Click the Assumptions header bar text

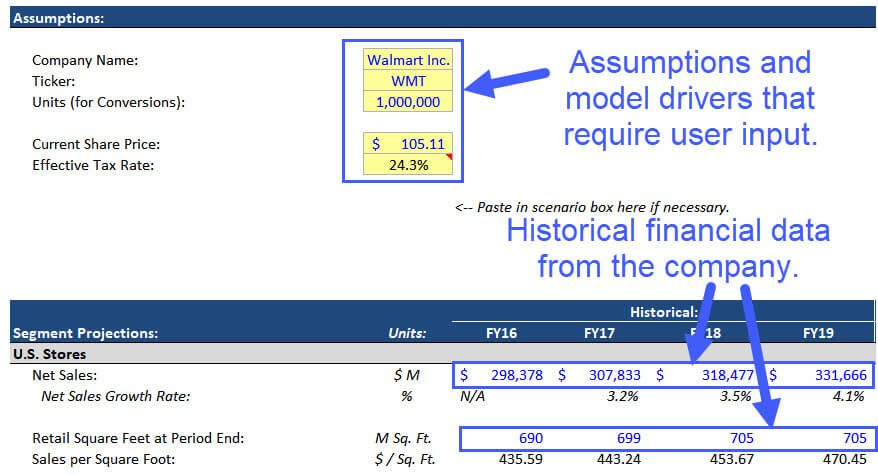pos(59,18)
